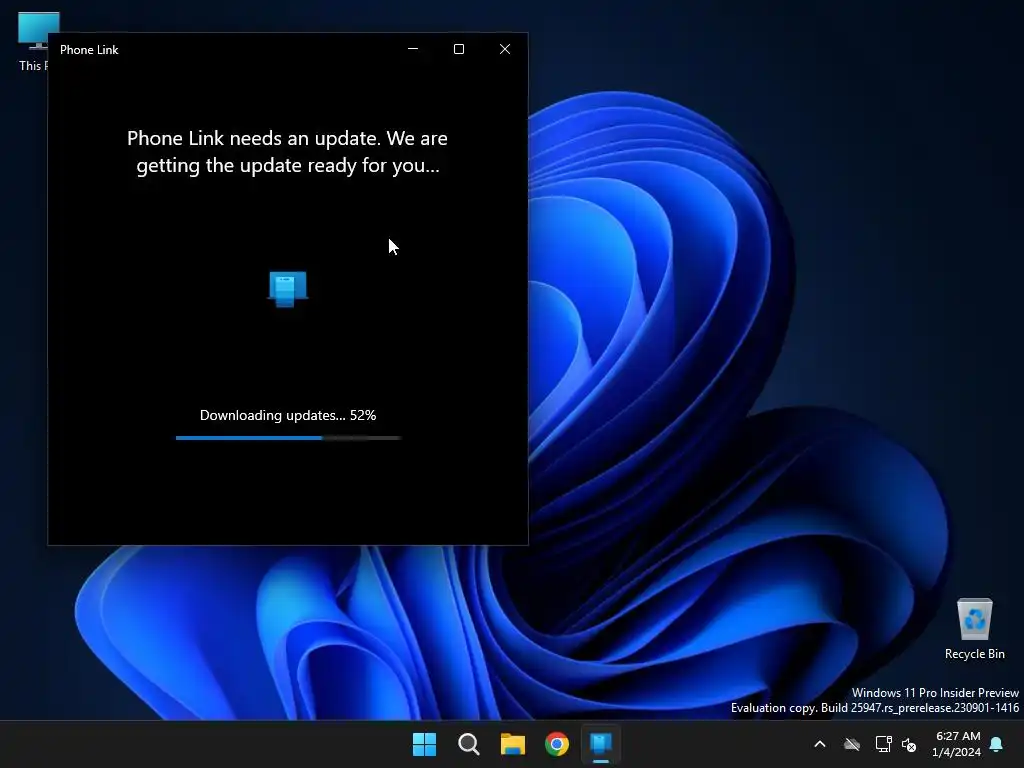The width and height of the screenshot is (1024, 768).
Task: Click the Phone Link logo in window
Action: point(288,289)
